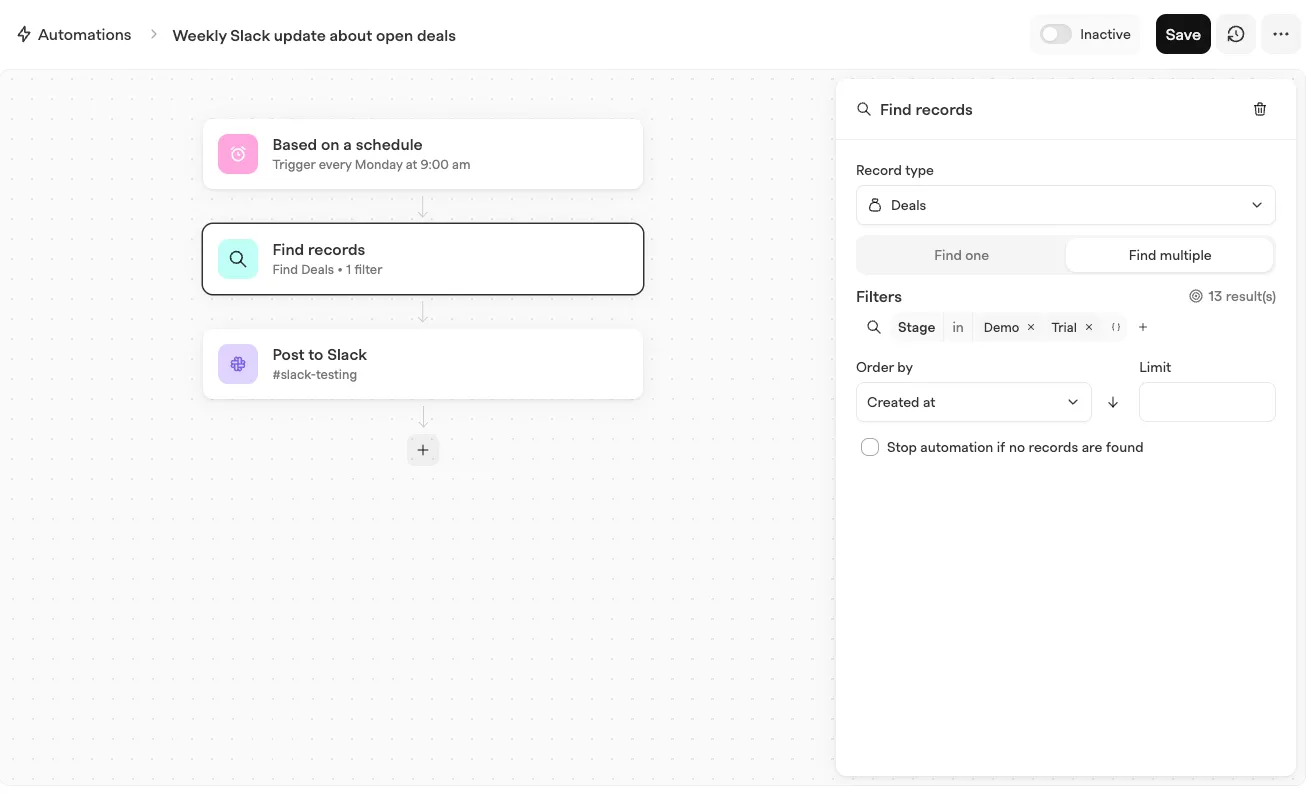Expand the Order by Created at dropdown

pyautogui.click(x=973, y=402)
